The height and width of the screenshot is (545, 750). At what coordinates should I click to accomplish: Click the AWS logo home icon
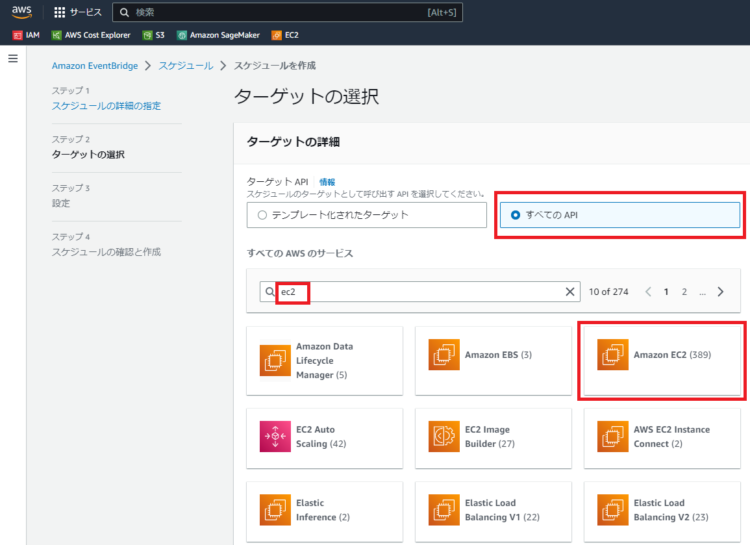click(x=22, y=12)
